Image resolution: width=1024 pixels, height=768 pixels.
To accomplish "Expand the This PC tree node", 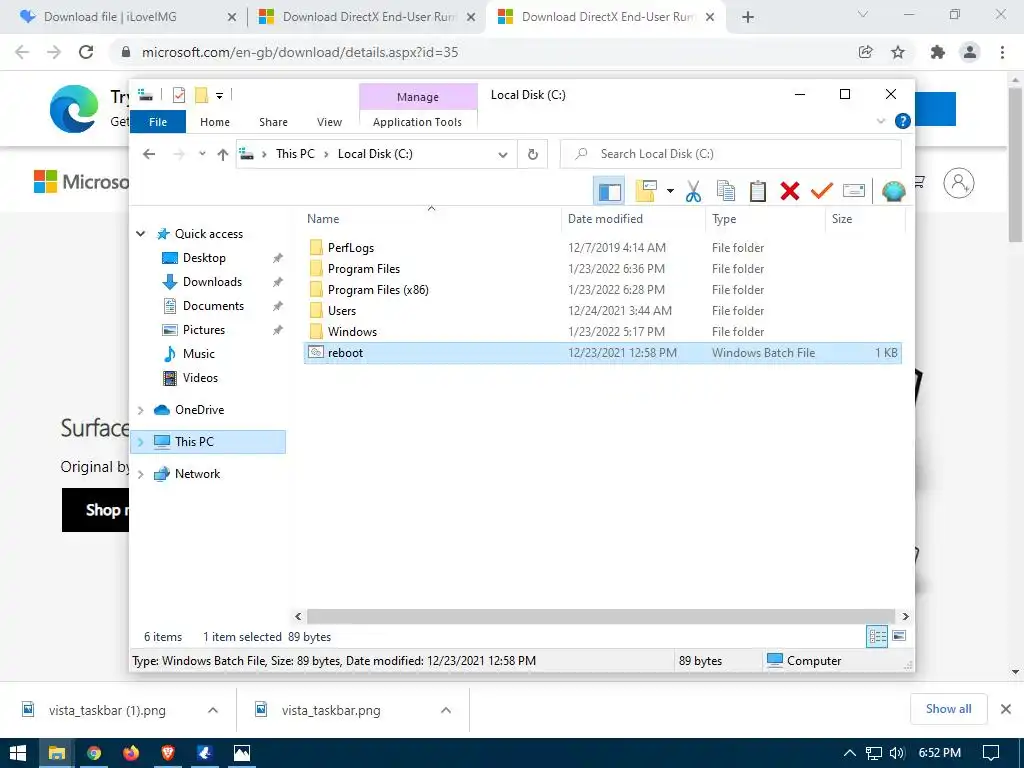I will coord(140,442).
